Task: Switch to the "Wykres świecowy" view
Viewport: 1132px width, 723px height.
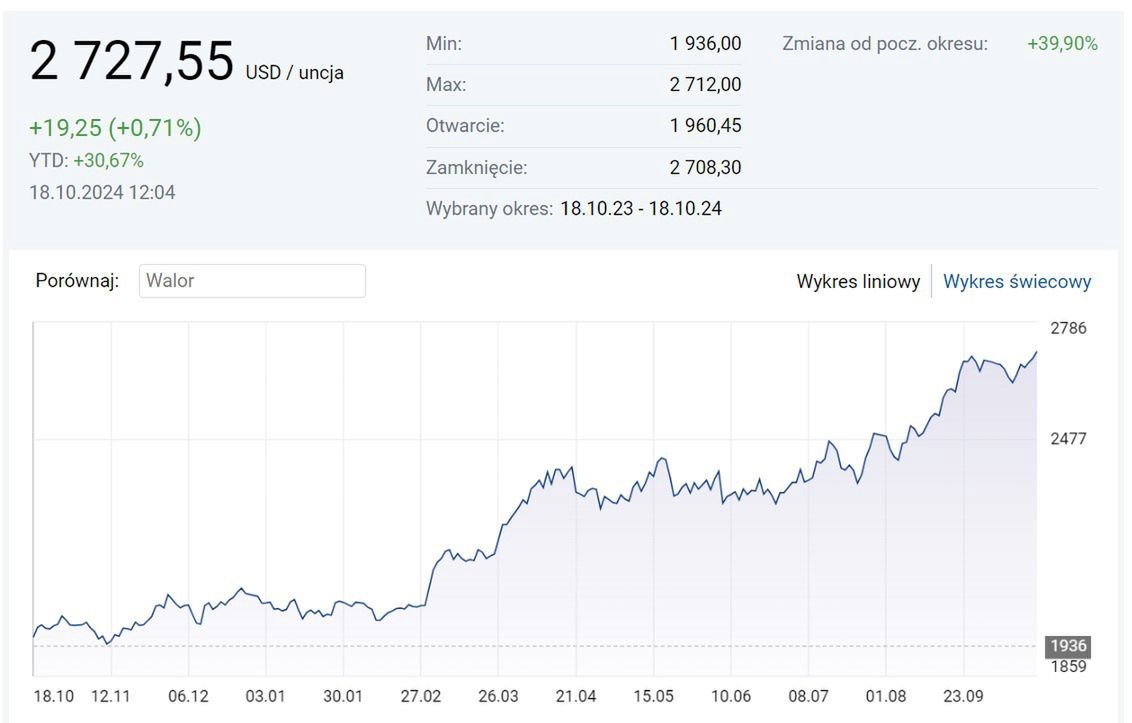Action: pos(1017,282)
